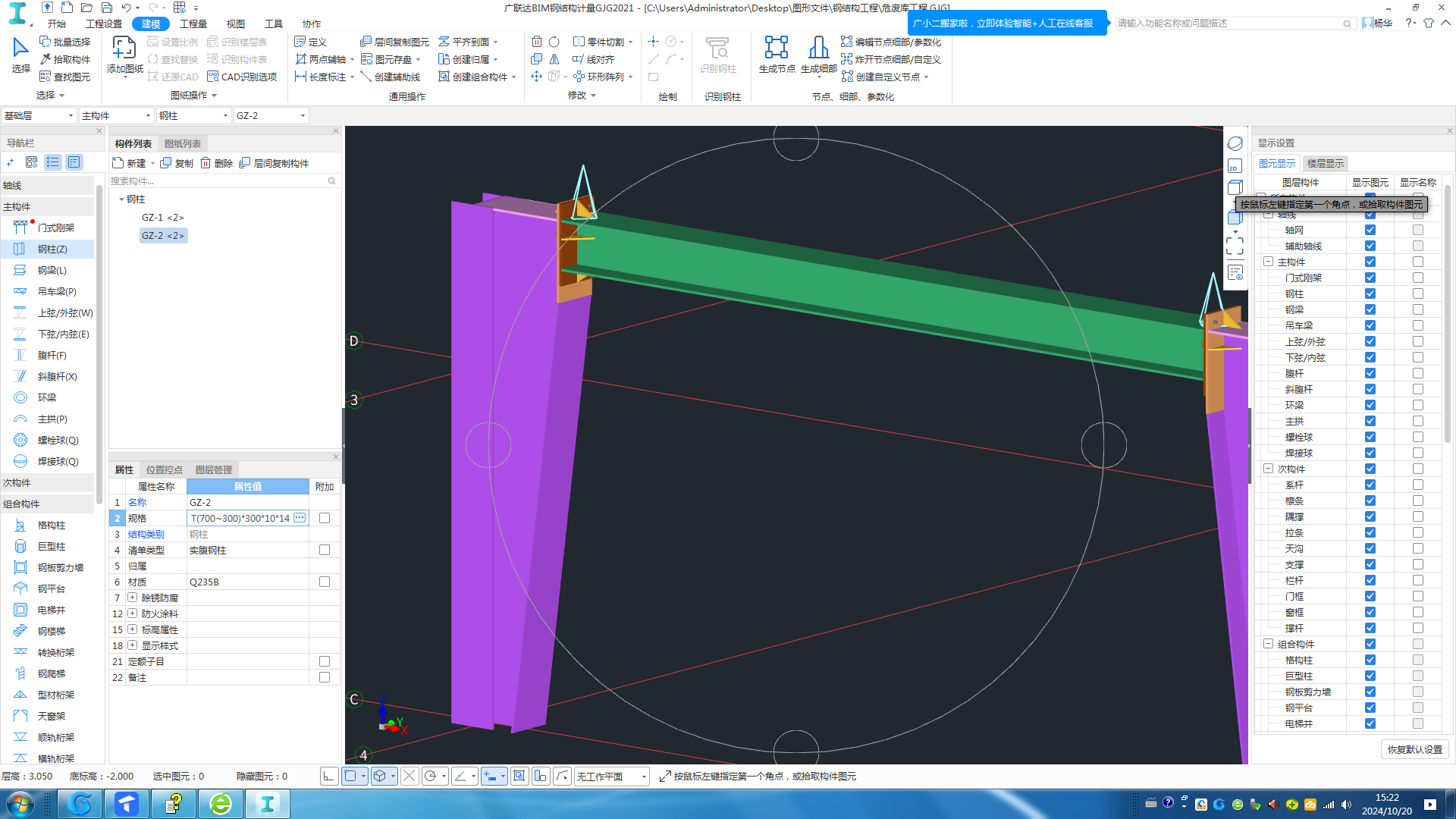Click the 定义 tool
The height and width of the screenshot is (819, 1456).
pyautogui.click(x=310, y=42)
